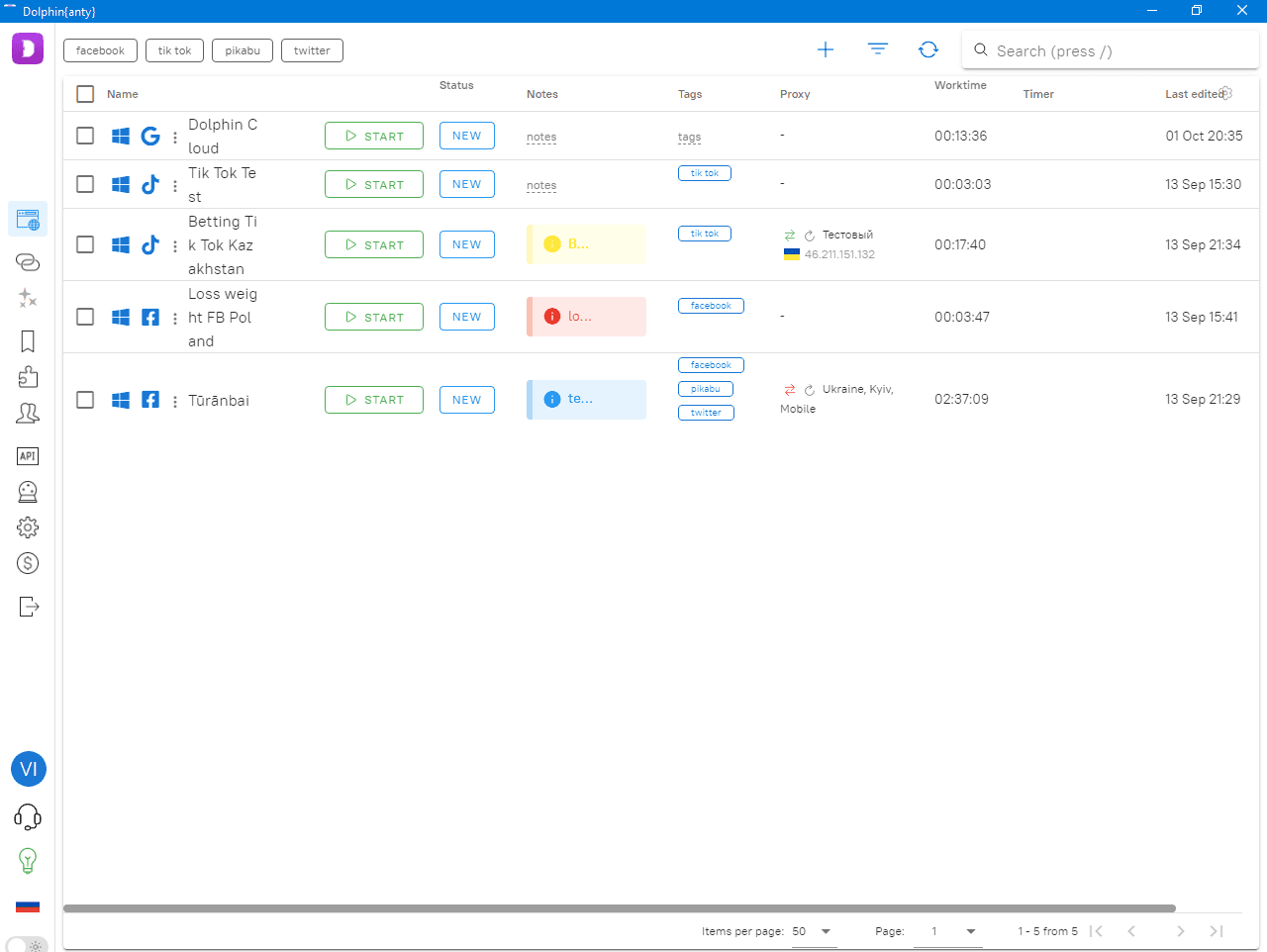Tick the checkbox for Dolphin Cloud profile

pyautogui.click(x=85, y=136)
